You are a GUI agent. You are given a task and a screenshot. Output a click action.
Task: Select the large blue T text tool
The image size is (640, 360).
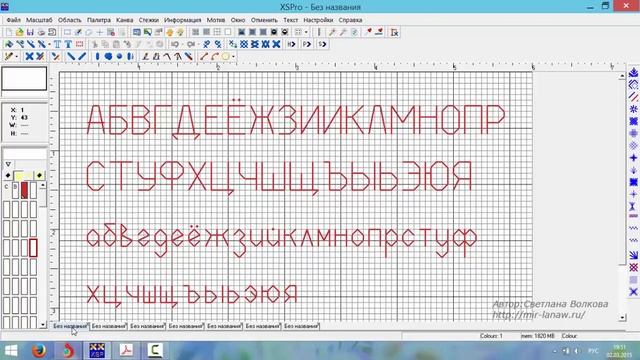click(68, 44)
